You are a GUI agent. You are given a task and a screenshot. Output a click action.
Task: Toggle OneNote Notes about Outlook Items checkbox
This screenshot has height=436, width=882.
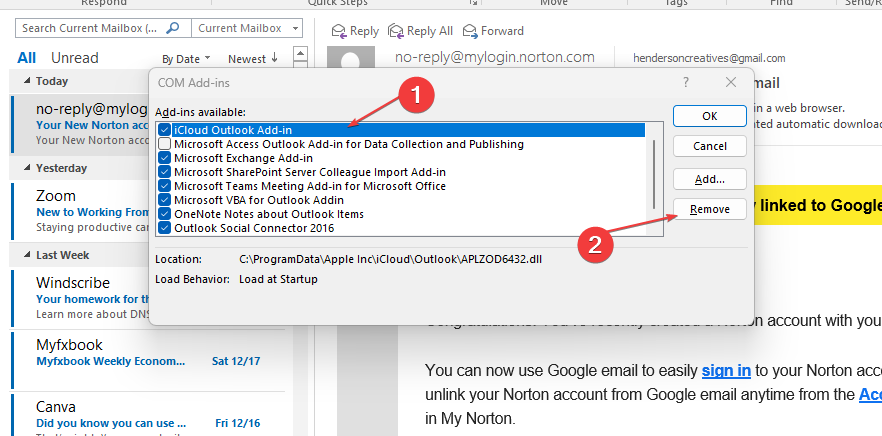[165, 214]
